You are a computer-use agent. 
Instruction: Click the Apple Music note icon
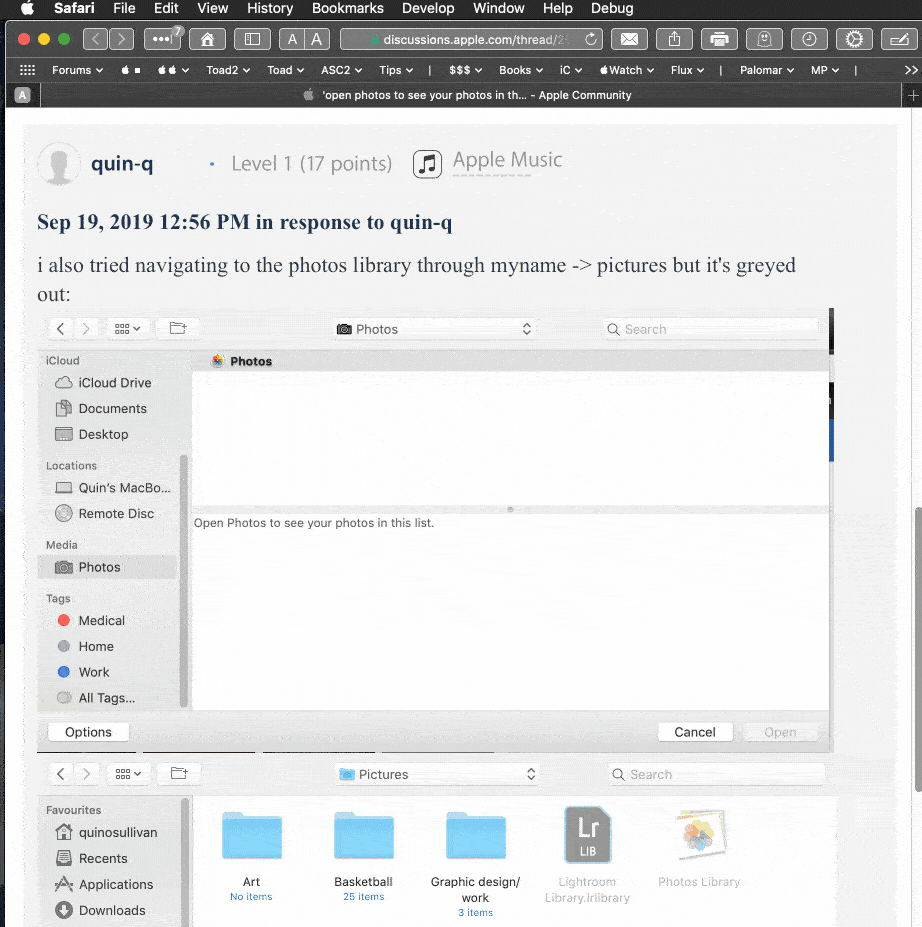click(427, 164)
